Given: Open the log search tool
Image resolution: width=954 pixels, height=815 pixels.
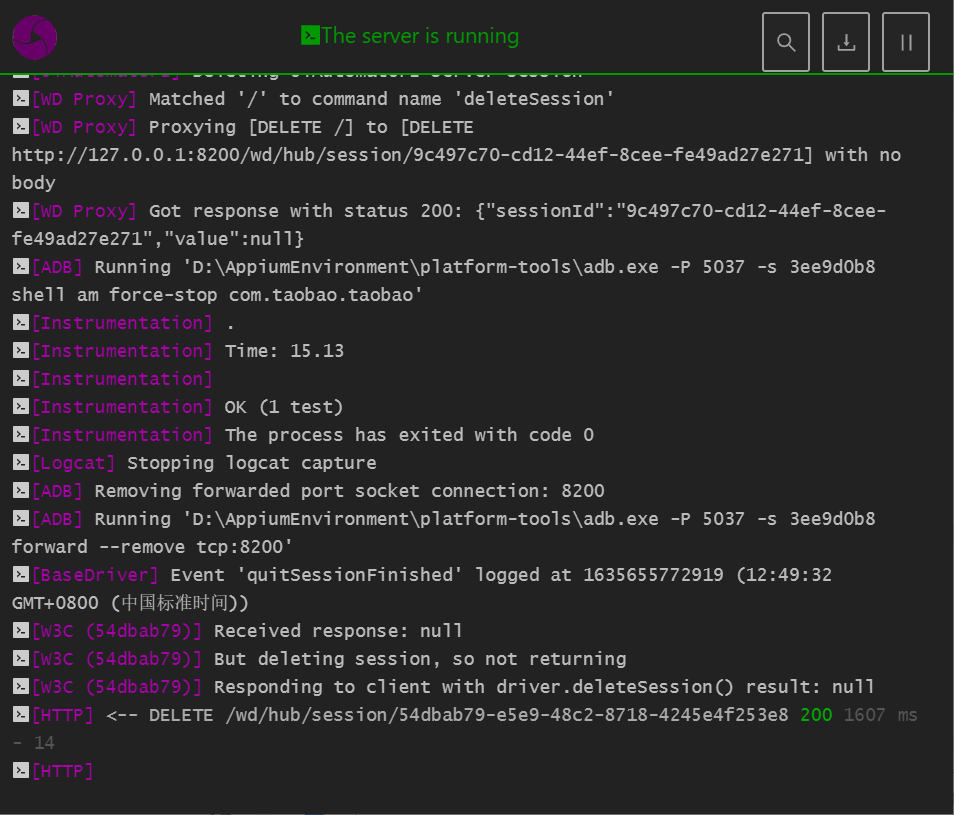Looking at the screenshot, I should [786, 42].
